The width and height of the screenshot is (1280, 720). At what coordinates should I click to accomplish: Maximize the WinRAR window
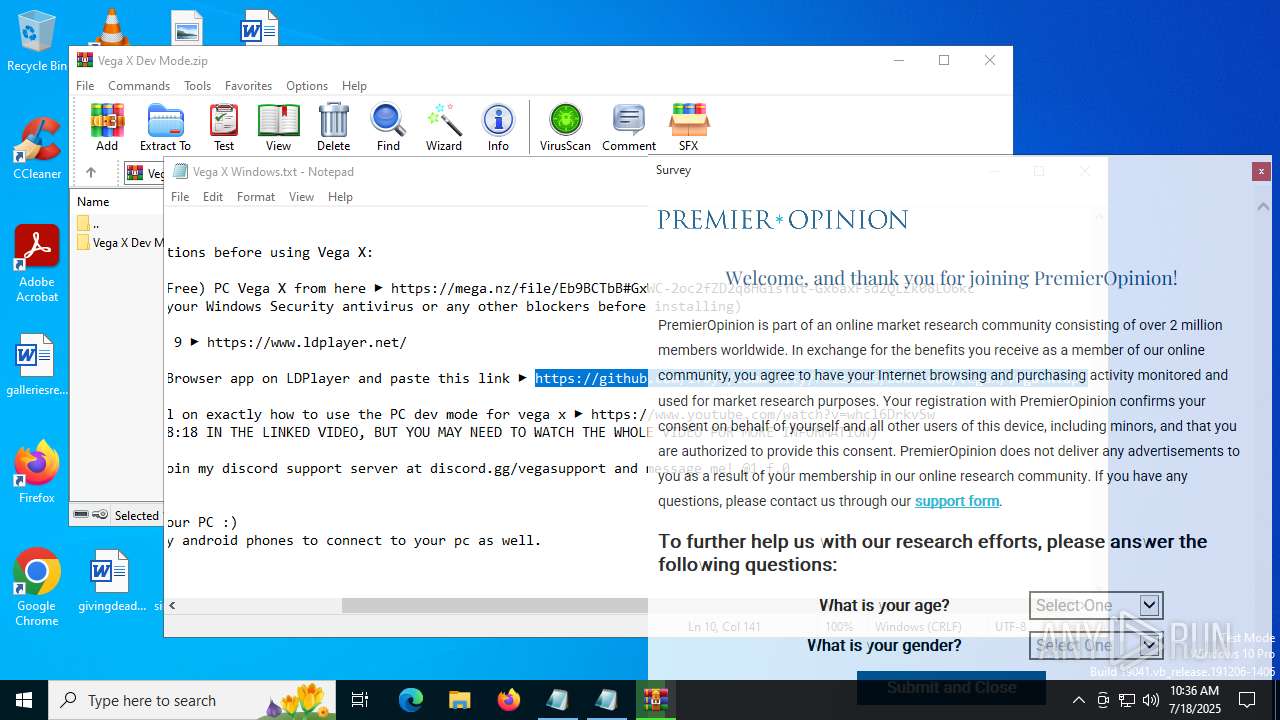click(943, 60)
